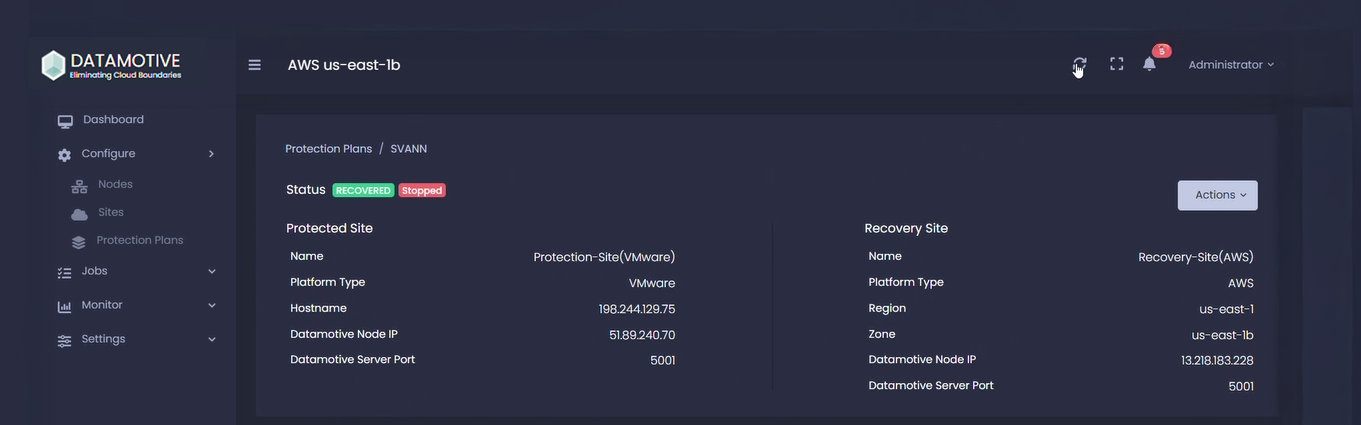Select Nodes in the sidebar

[115, 185]
